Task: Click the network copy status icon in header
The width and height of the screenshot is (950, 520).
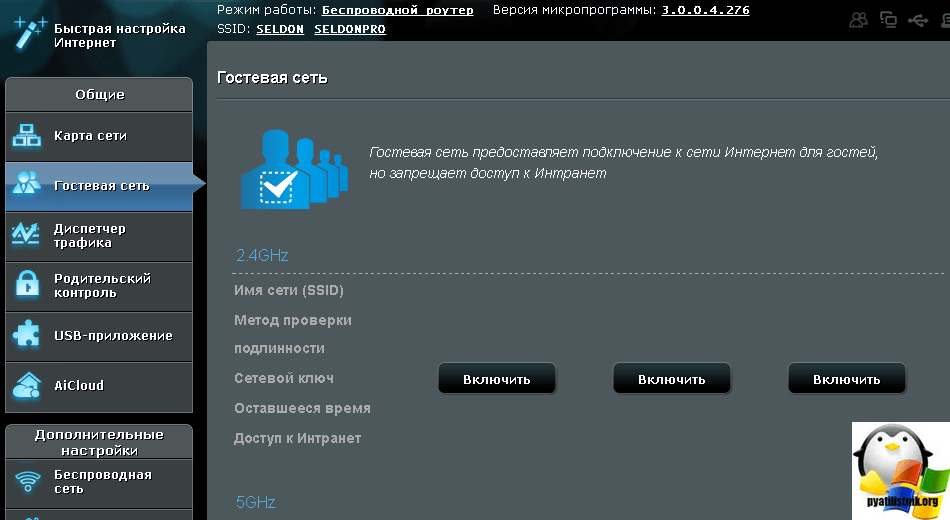Action: (888, 19)
